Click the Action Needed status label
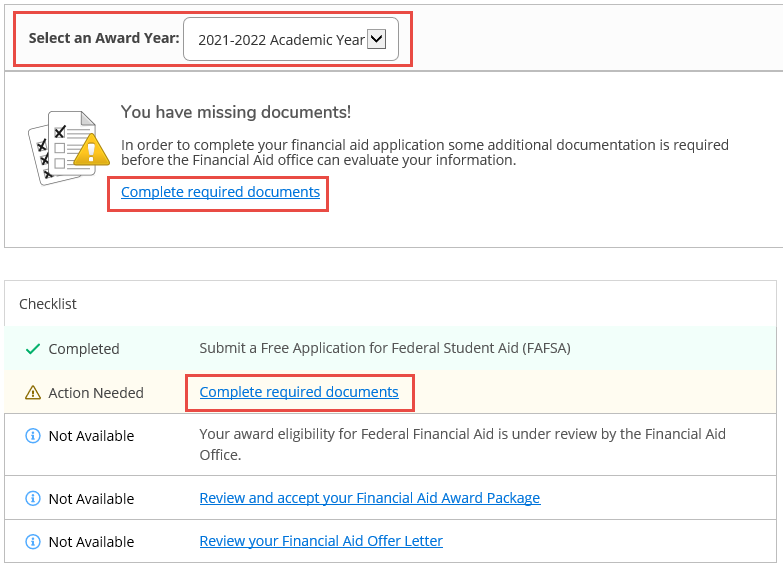This screenshot has width=783, height=568. (x=96, y=393)
